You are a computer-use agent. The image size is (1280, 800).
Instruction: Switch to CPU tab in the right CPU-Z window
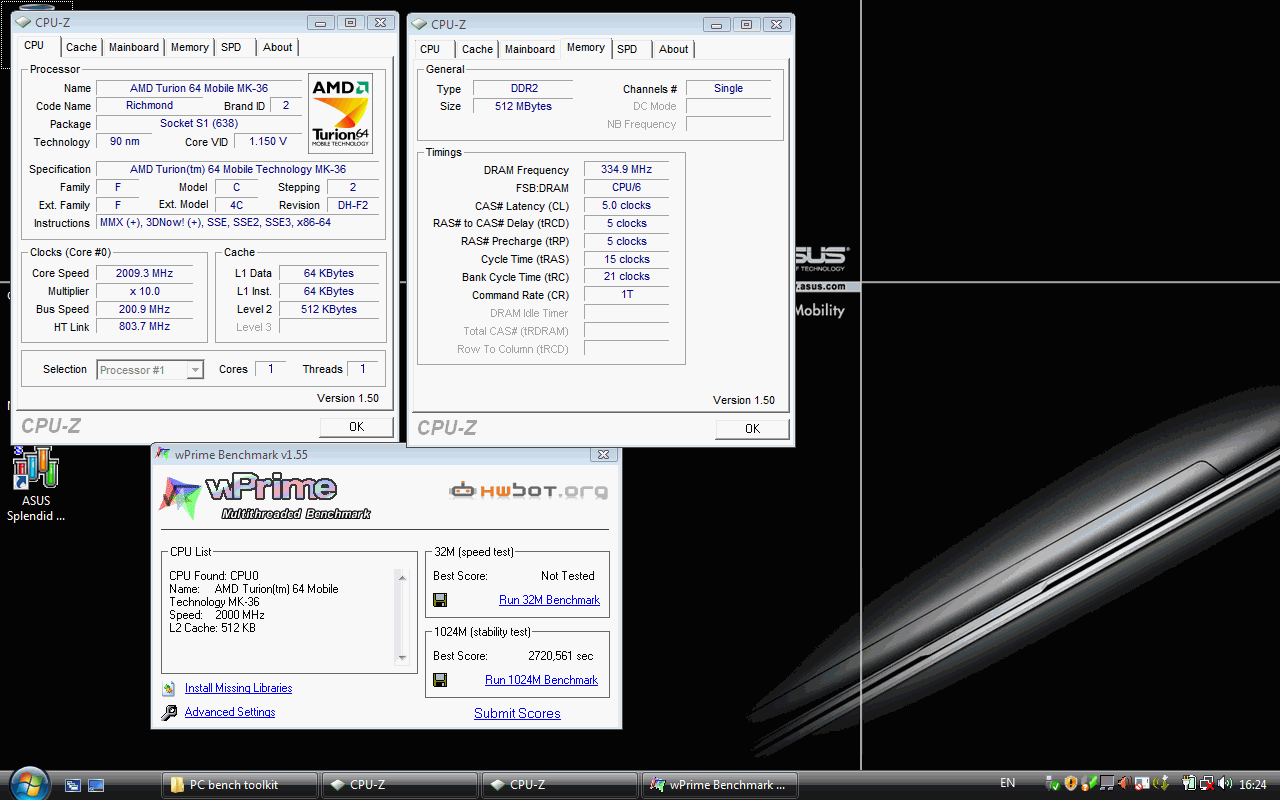430,49
